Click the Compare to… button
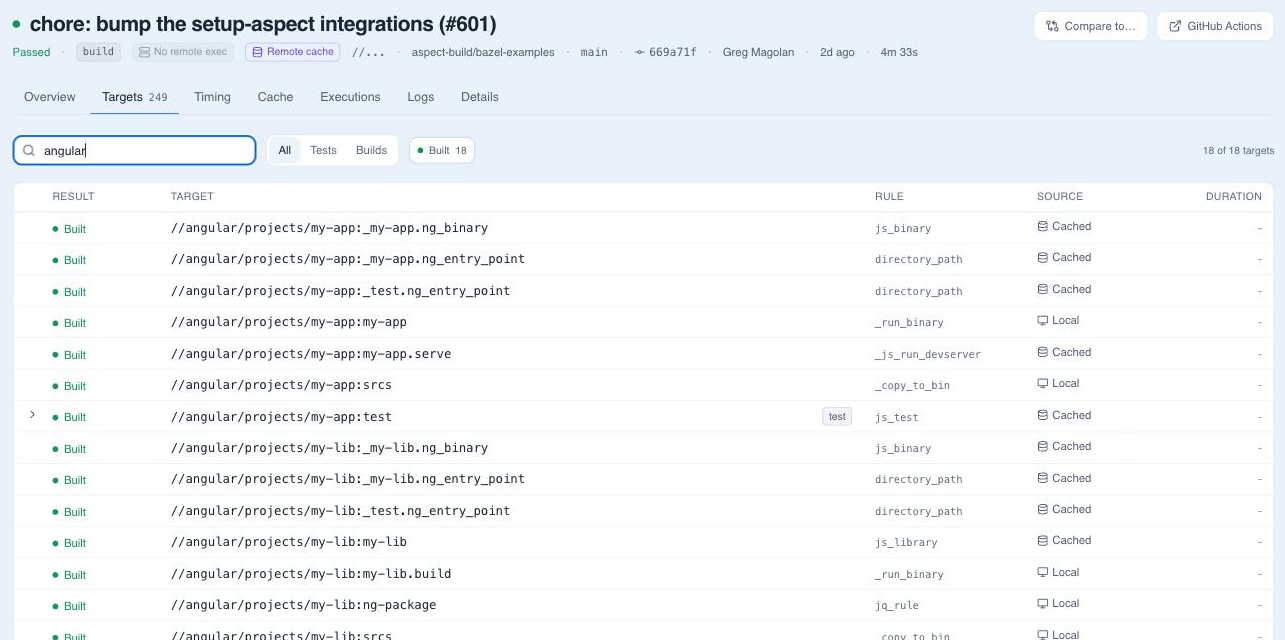 point(1091,26)
